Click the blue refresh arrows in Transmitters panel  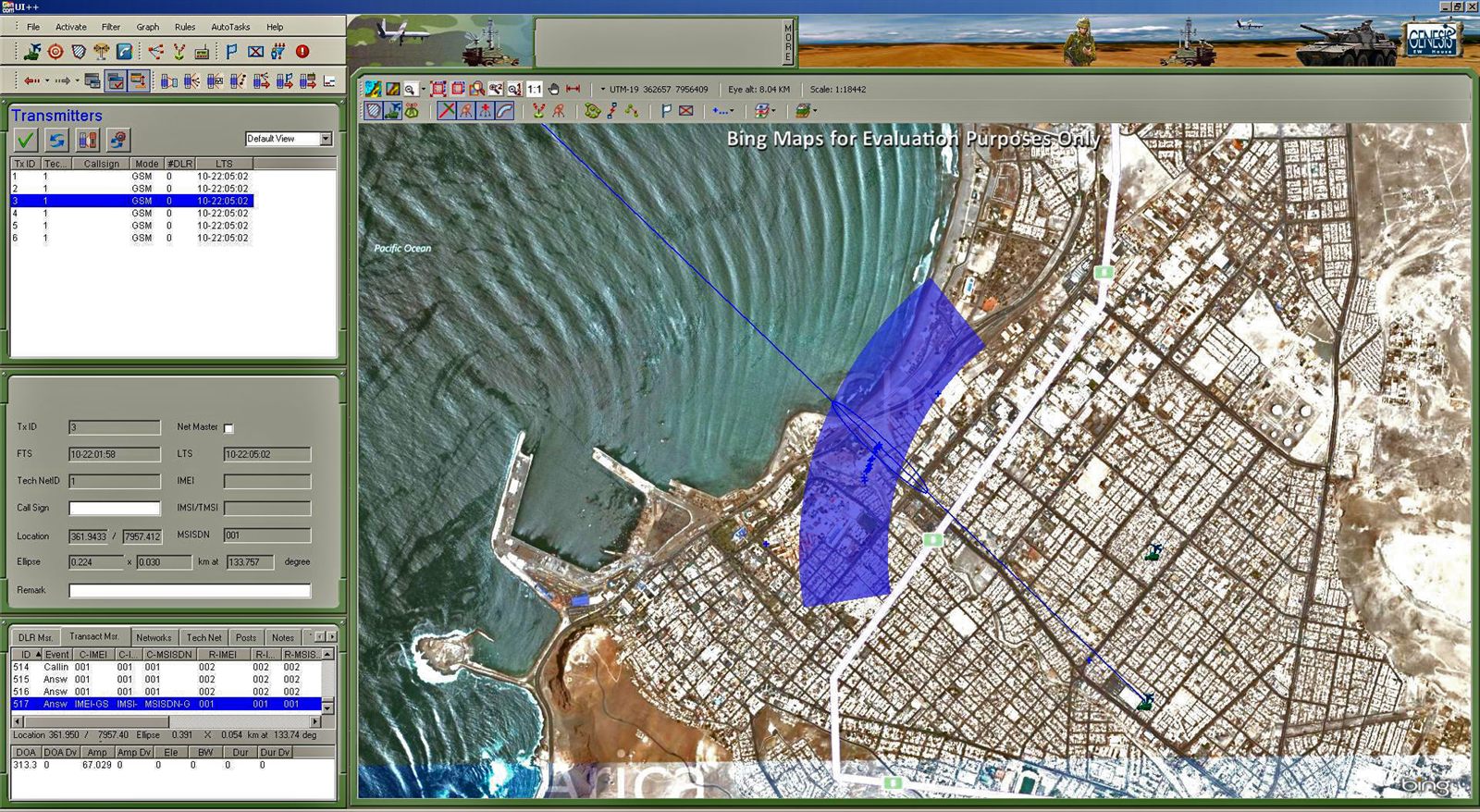(x=57, y=140)
